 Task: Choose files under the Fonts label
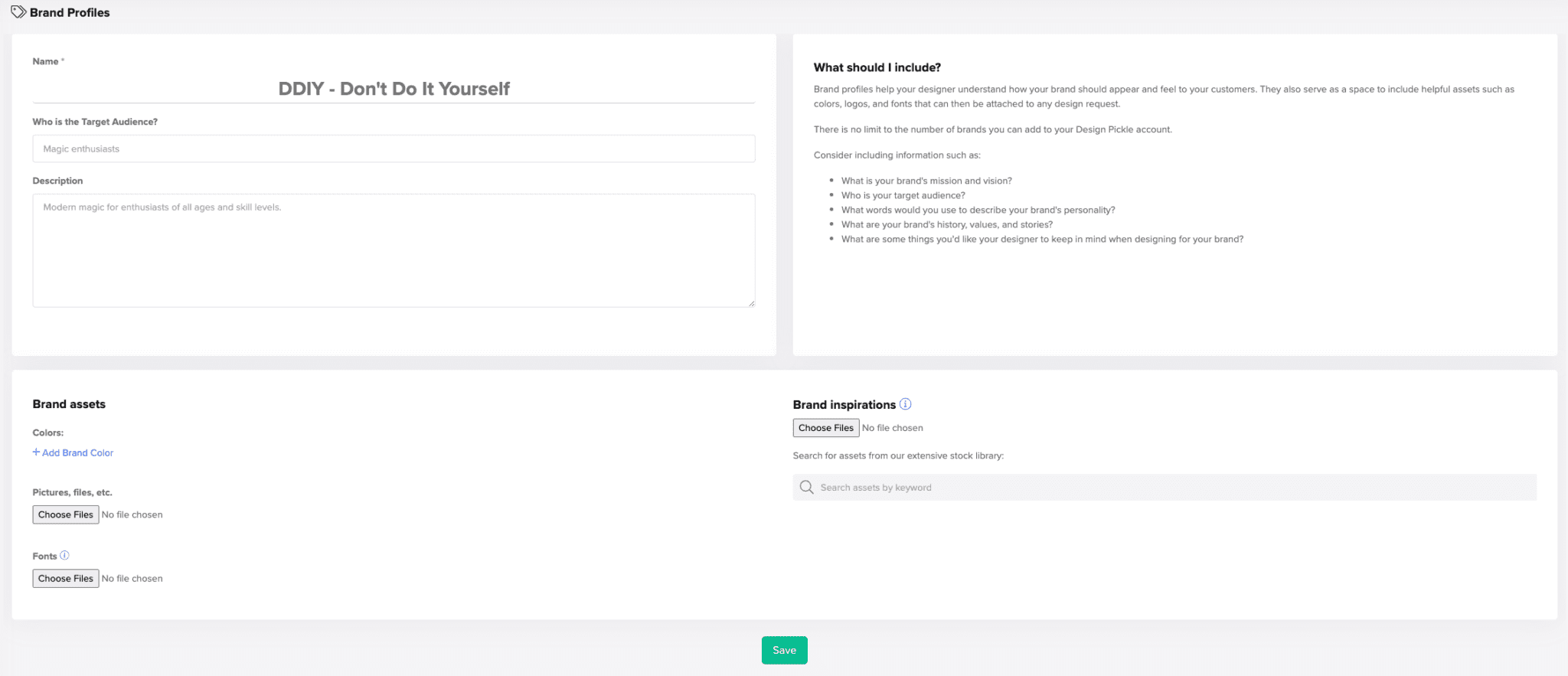[x=66, y=579]
